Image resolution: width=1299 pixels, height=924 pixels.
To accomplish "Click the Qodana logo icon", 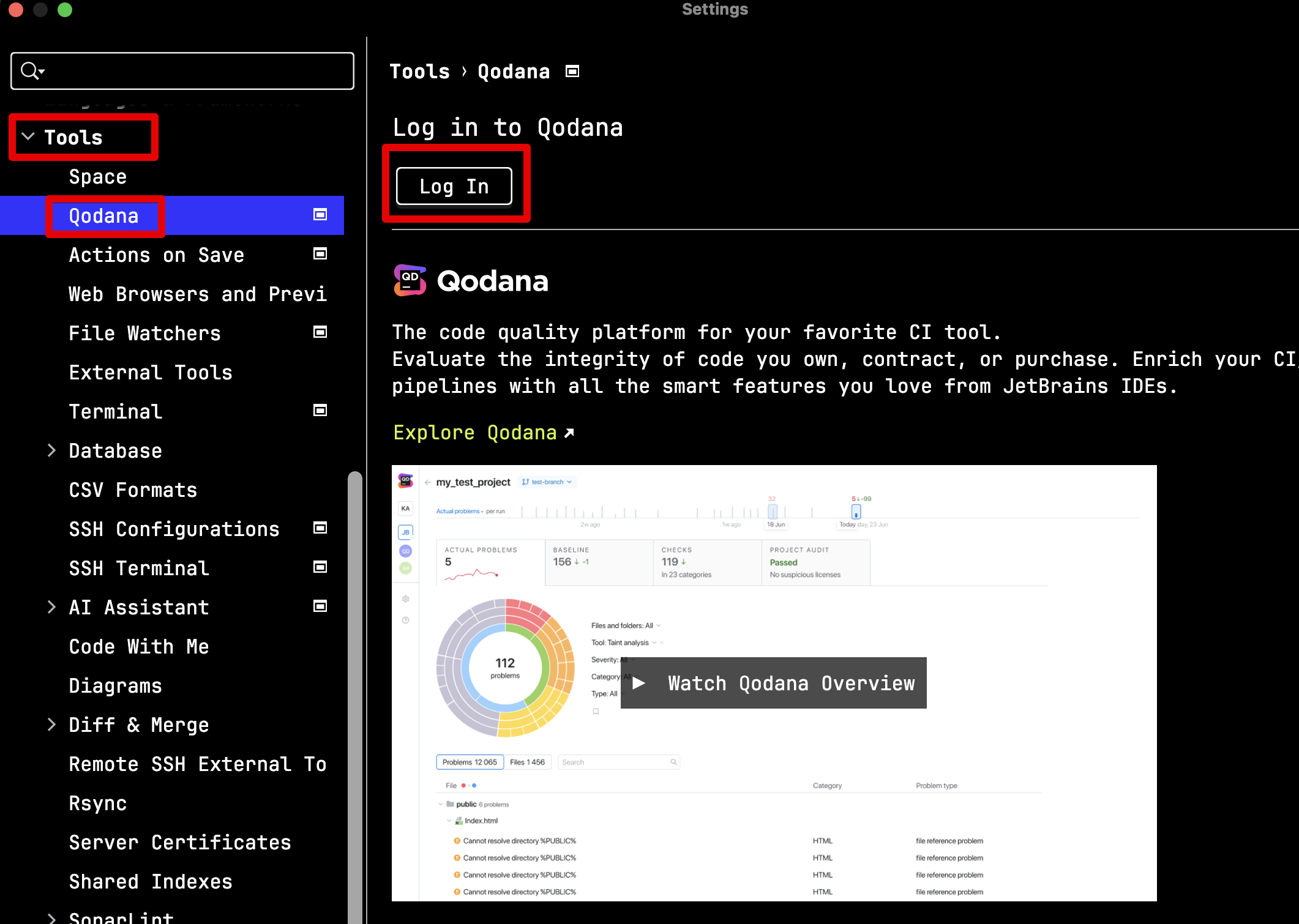I will pyautogui.click(x=409, y=281).
